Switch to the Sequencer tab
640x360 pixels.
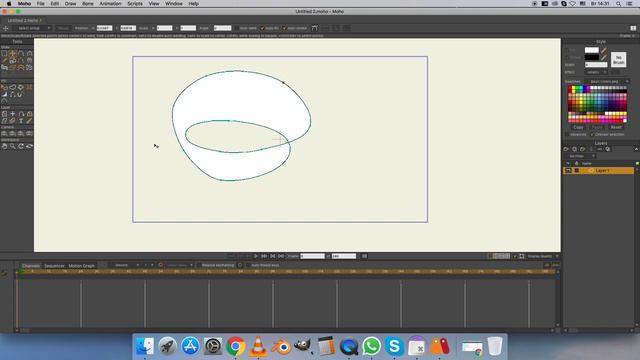click(54, 266)
